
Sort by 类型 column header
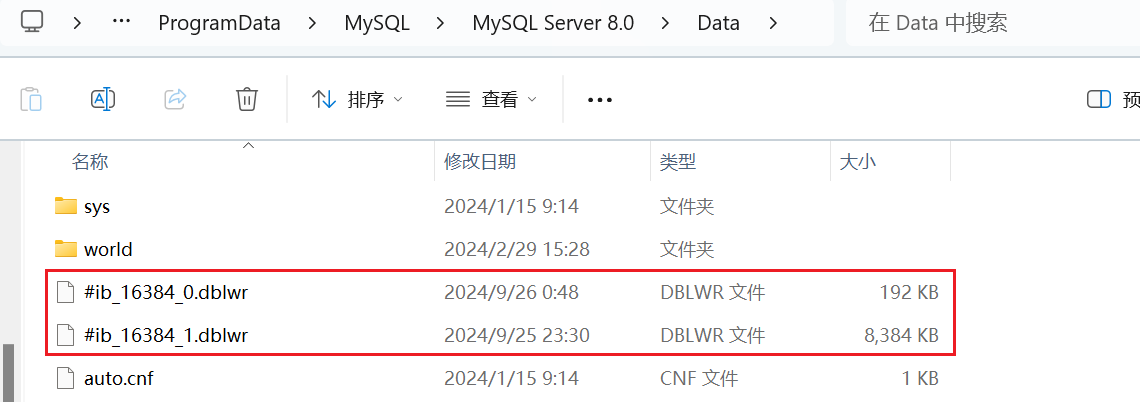(678, 161)
